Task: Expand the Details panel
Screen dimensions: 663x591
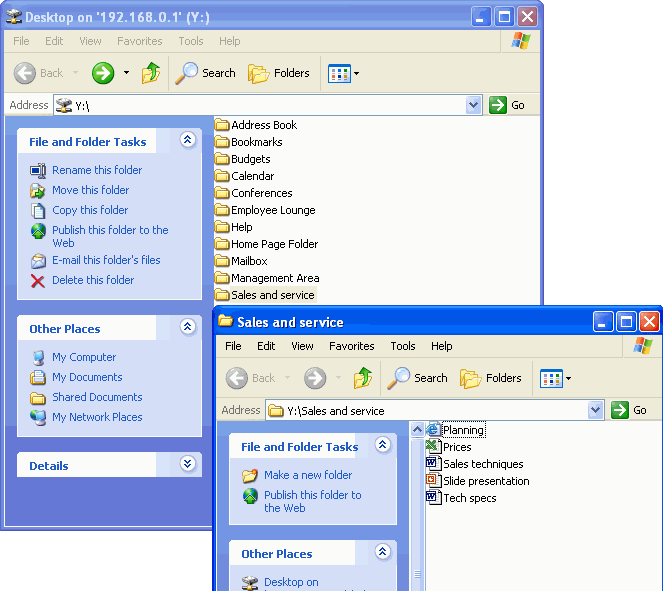Action: [x=187, y=465]
